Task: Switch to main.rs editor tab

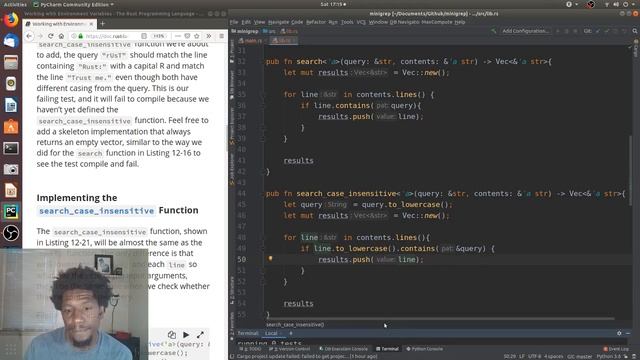Action: pos(251,40)
